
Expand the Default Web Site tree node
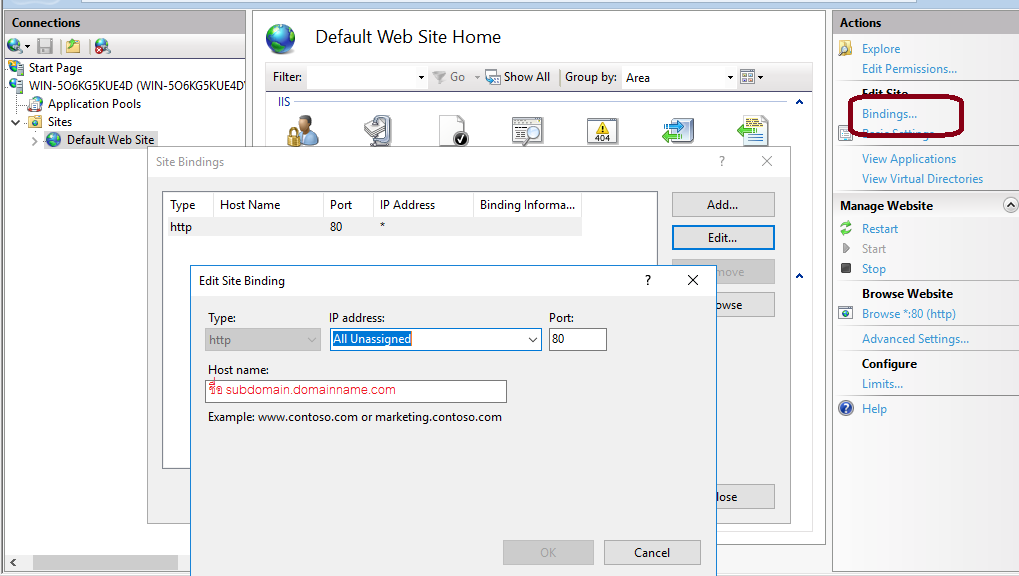pyautogui.click(x=34, y=140)
